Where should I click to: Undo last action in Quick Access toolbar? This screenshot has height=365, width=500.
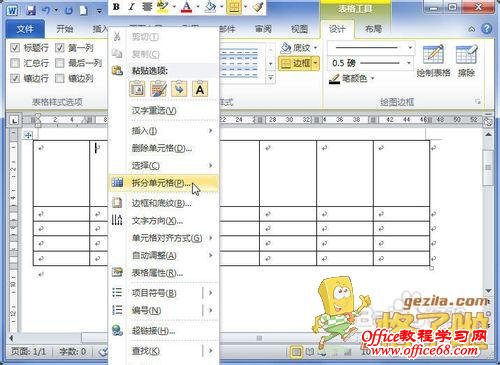tap(46, 10)
